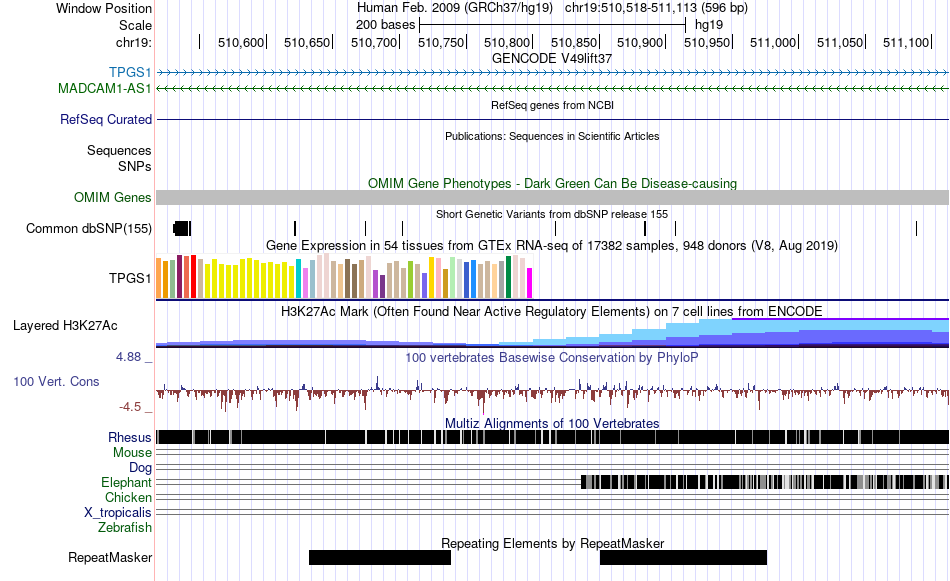Viewport: 950px width, 581px height.
Task: Click the thick black dbSNP variant block
Action: 181,228
